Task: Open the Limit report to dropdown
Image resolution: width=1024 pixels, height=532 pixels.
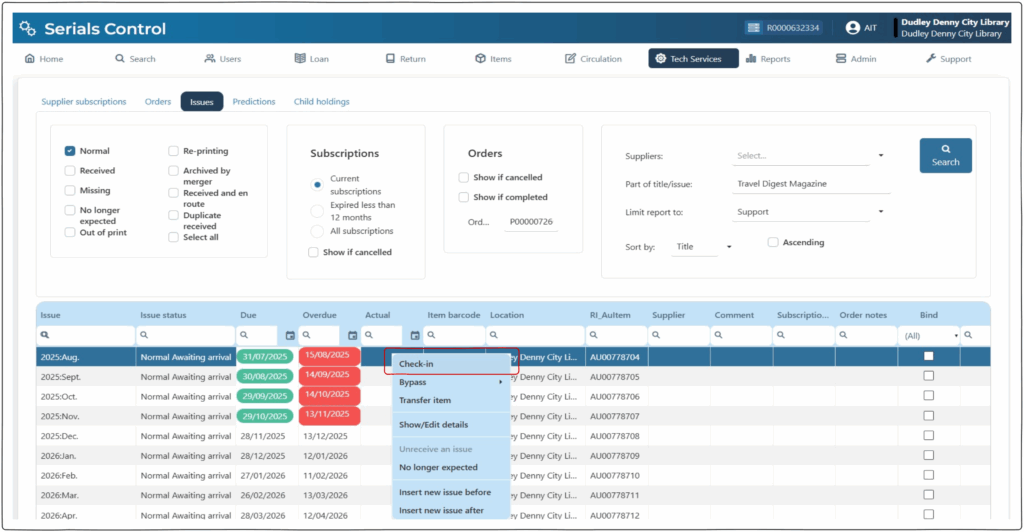Action: point(881,212)
